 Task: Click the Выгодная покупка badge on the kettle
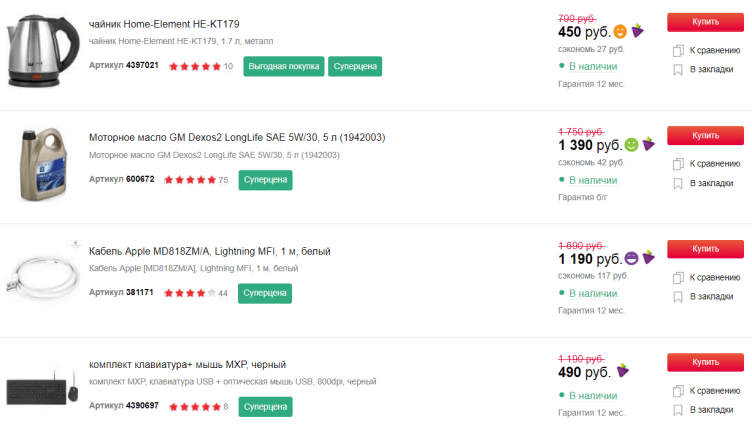point(284,66)
